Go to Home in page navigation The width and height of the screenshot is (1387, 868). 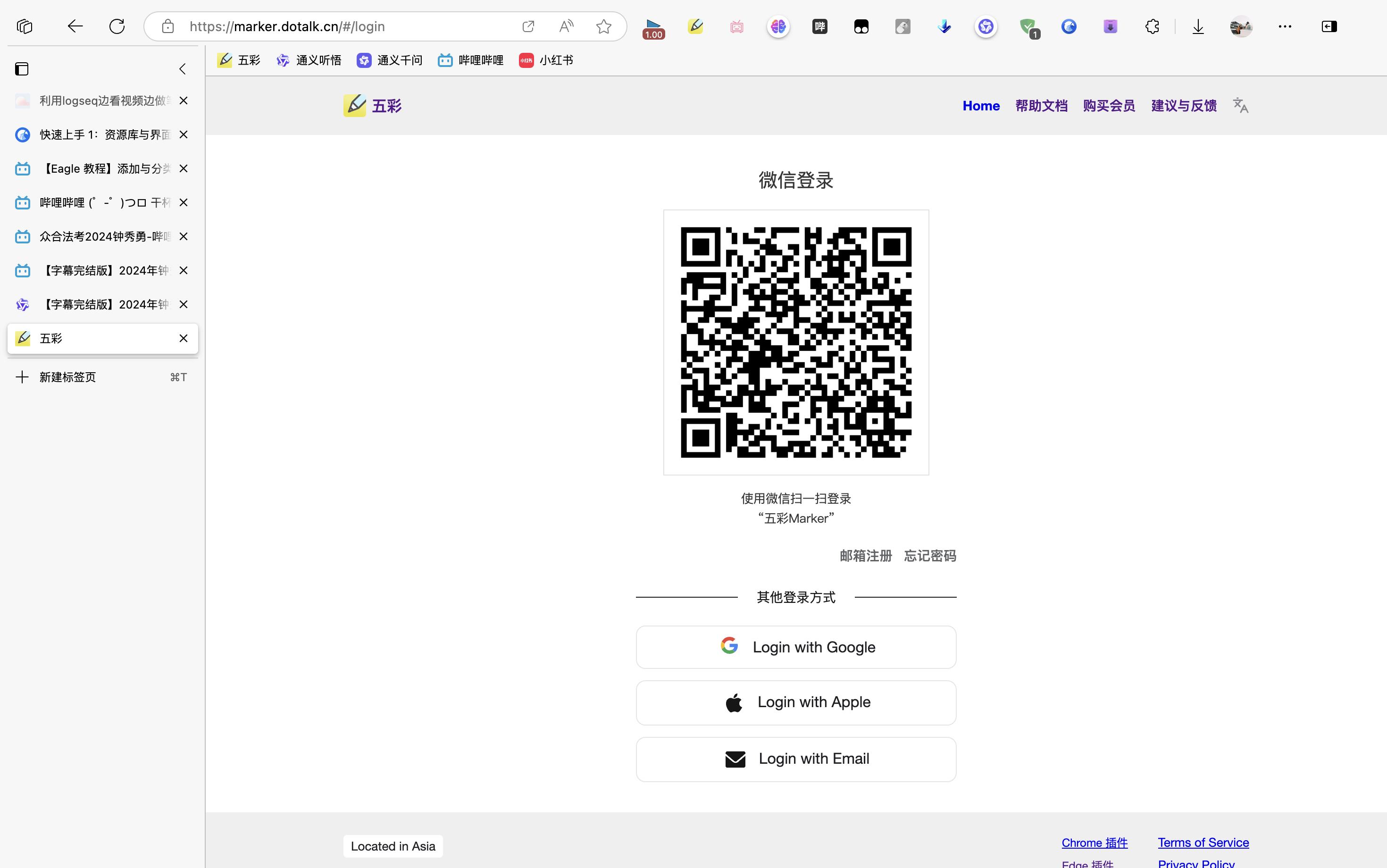click(980, 106)
